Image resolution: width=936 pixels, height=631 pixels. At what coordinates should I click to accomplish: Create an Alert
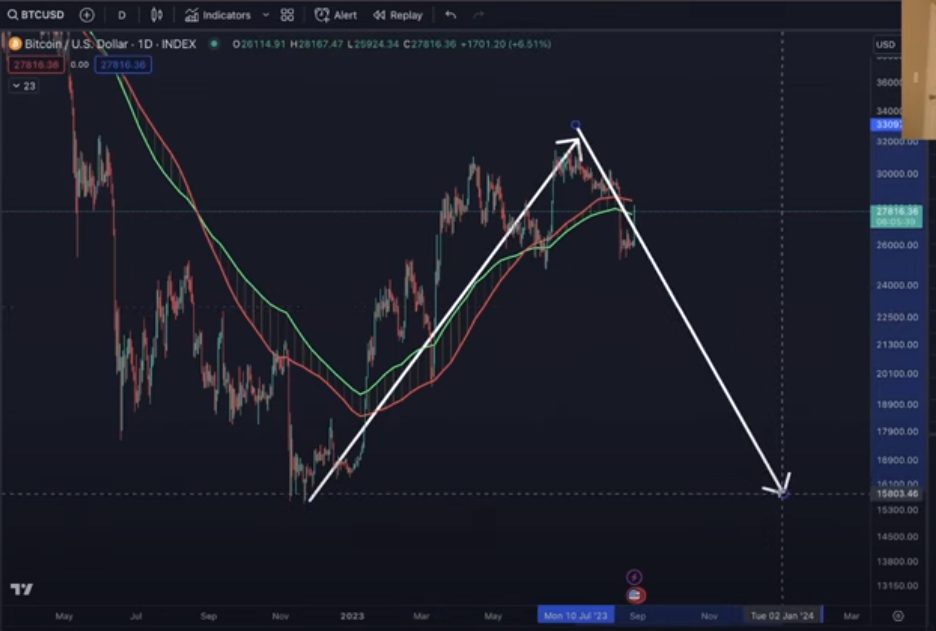(x=335, y=15)
